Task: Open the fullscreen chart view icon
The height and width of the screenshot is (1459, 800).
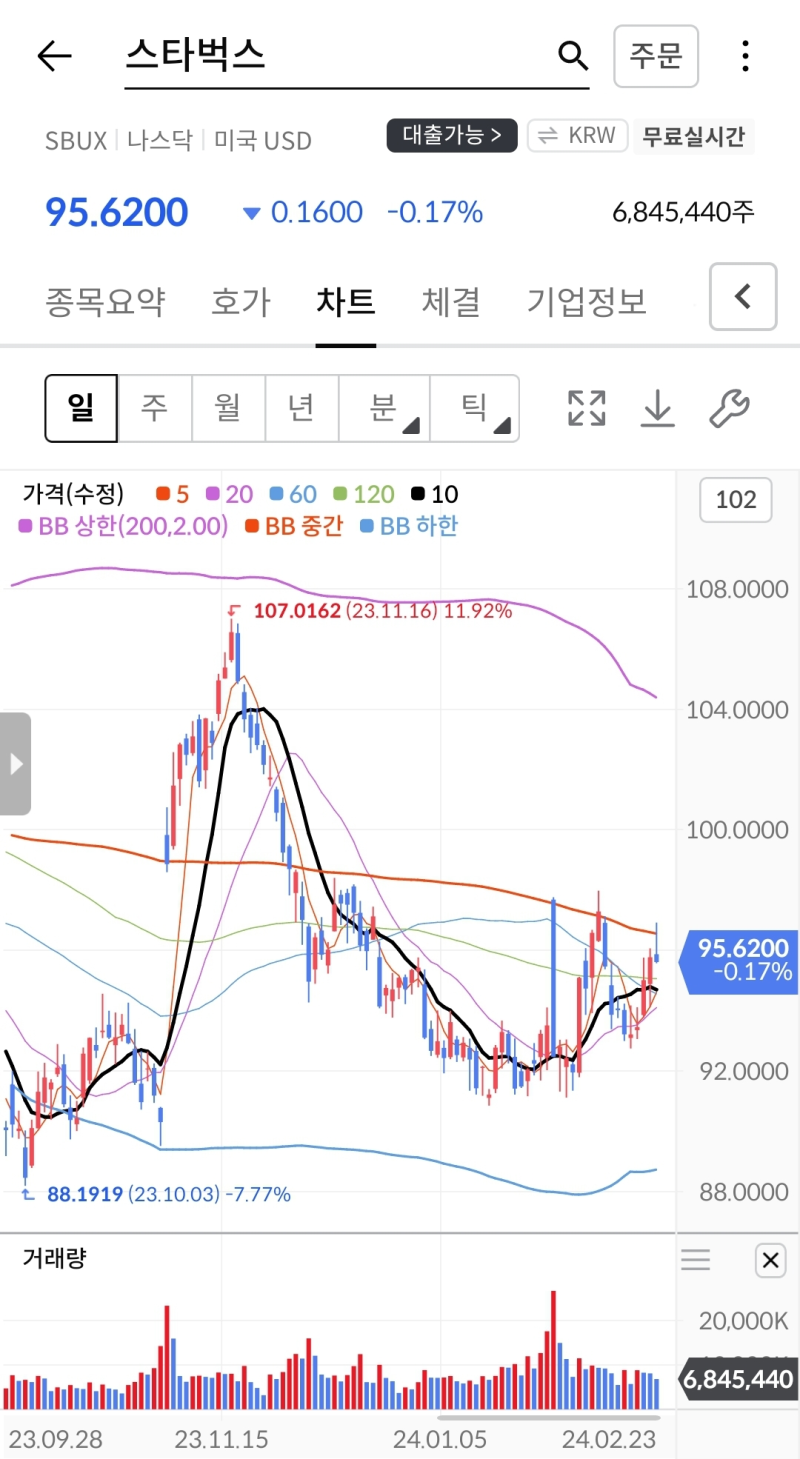Action: (x=585, y=408)
